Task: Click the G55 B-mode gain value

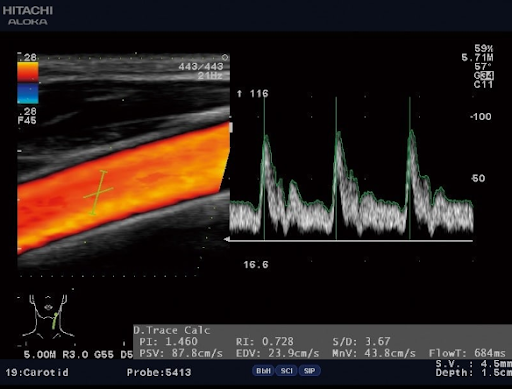Action: [104, 354]
